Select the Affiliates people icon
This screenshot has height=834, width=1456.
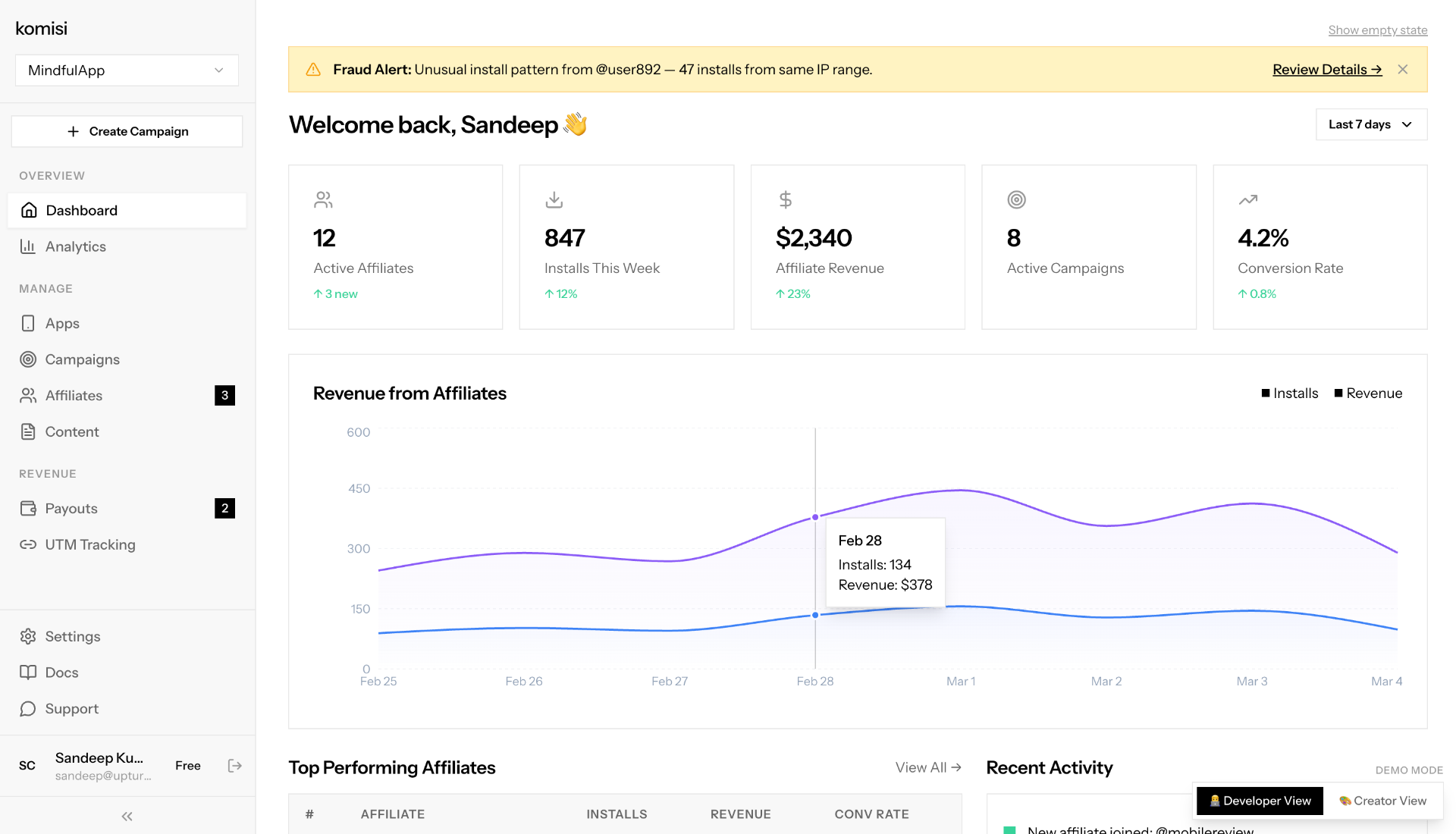[29, 395]
